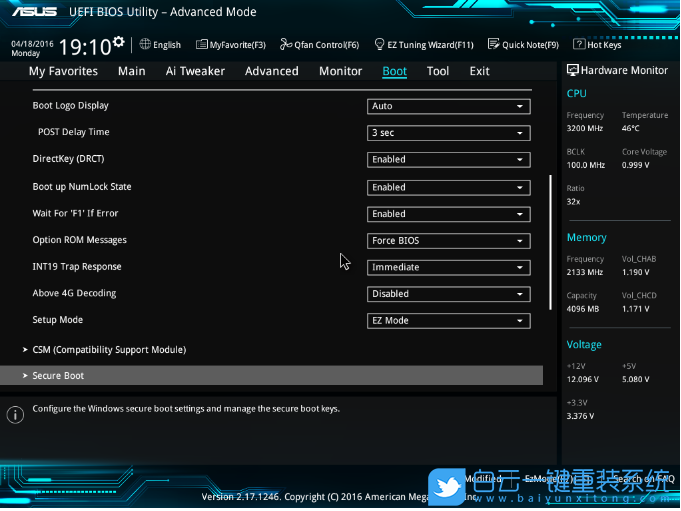The height and width of the screenshot is (511, 681).
Task: Show the Hot Keys help
Action: (x=597, y=45)
